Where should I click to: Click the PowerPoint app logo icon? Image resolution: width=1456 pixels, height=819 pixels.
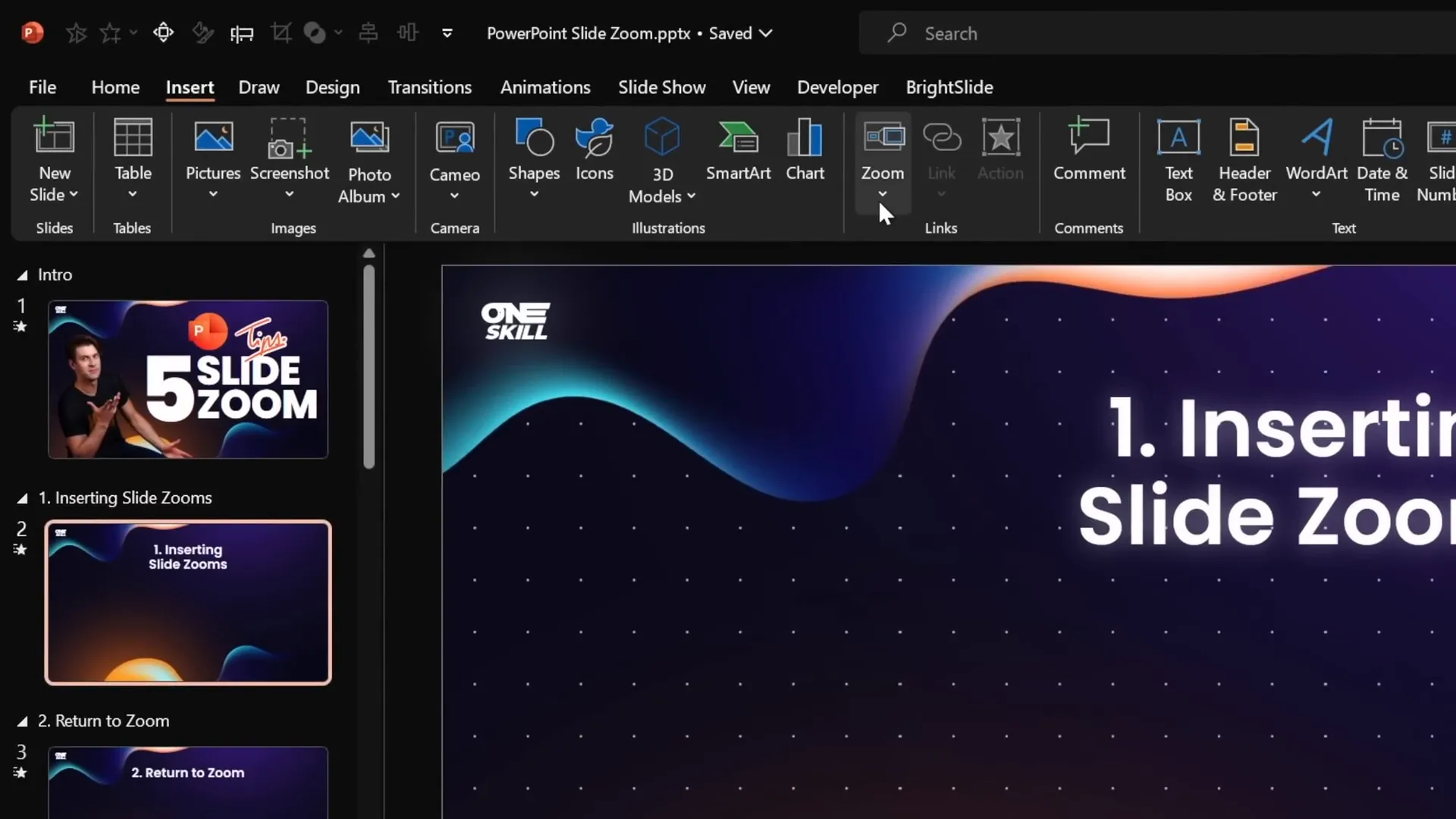(x=32, y=33)
